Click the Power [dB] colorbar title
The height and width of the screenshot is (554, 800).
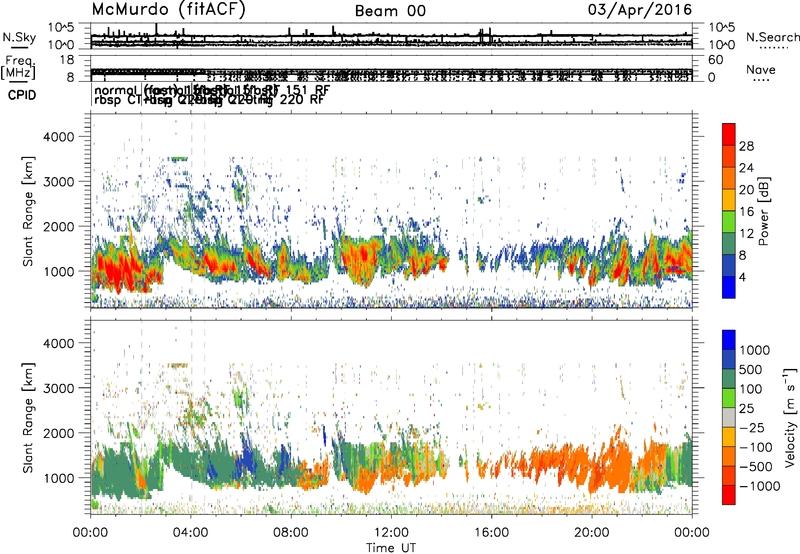(763, 211)
